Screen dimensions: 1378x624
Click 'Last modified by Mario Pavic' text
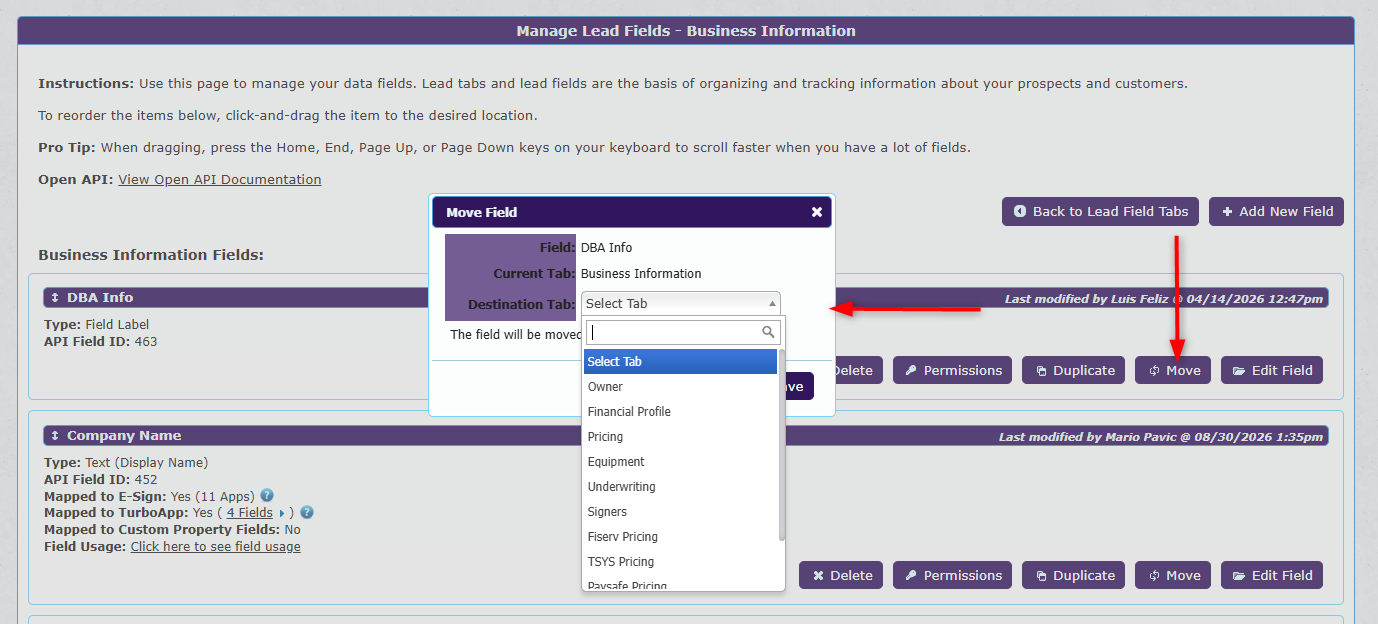coord(1160,437)
